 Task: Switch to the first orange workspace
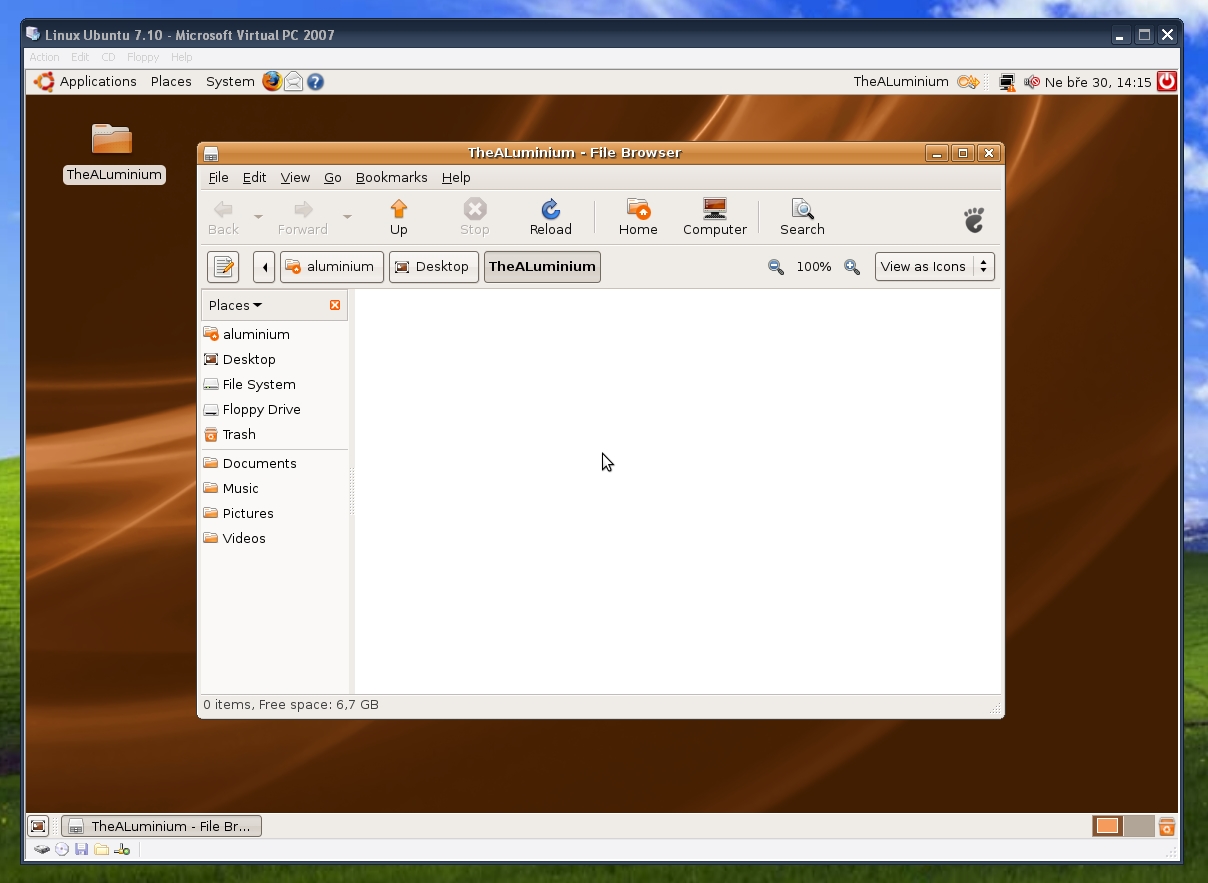[x=1108, y=826]
